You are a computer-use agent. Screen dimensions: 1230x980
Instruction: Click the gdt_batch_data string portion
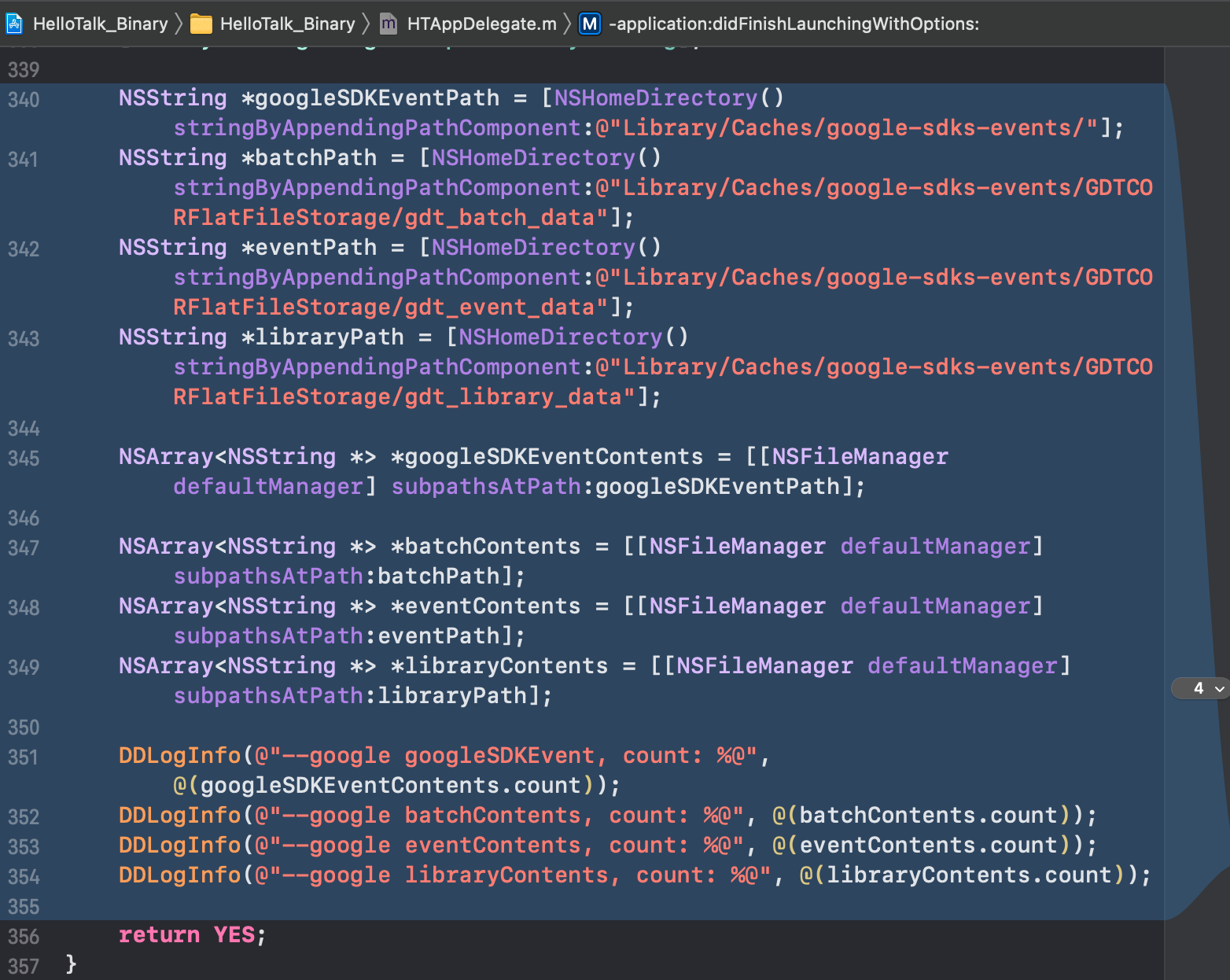click(x=499, y=218)
